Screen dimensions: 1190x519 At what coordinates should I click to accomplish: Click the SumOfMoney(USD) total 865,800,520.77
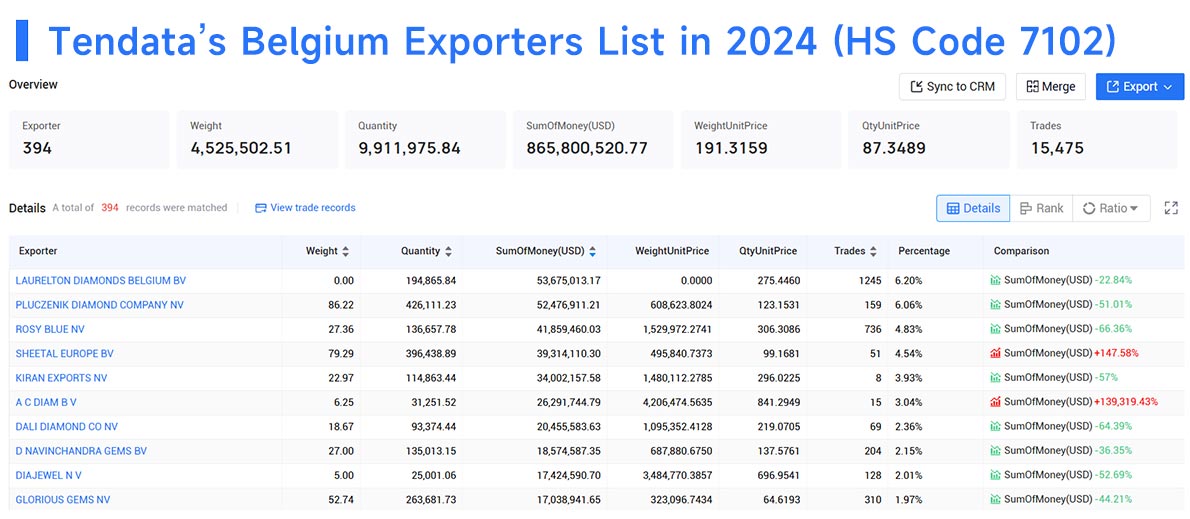click(587, 149)
